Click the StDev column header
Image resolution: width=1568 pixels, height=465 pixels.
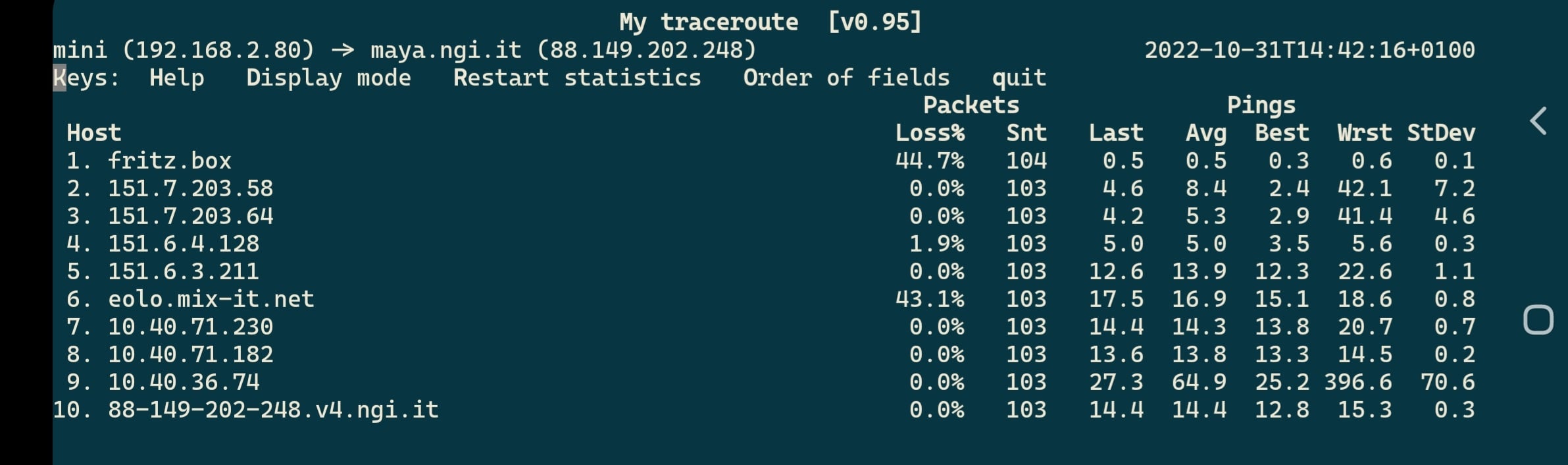tap(1440, 133)
